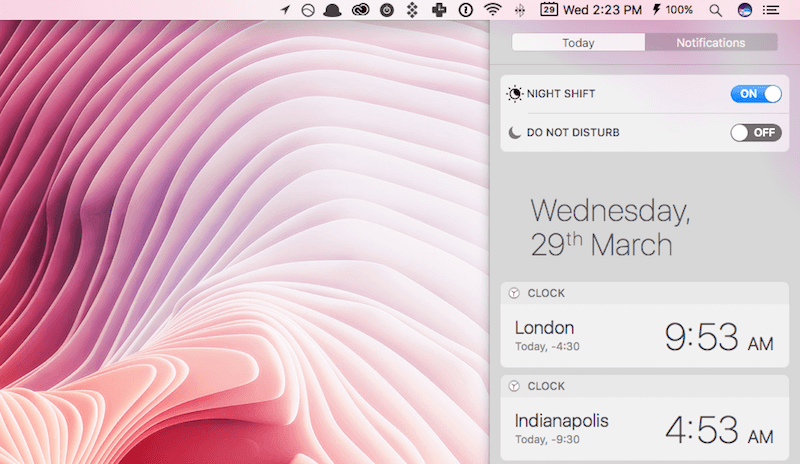Open the Wi-Fi status menu
800x464 pixels.
pyautogui.click(x=492, y=10)
